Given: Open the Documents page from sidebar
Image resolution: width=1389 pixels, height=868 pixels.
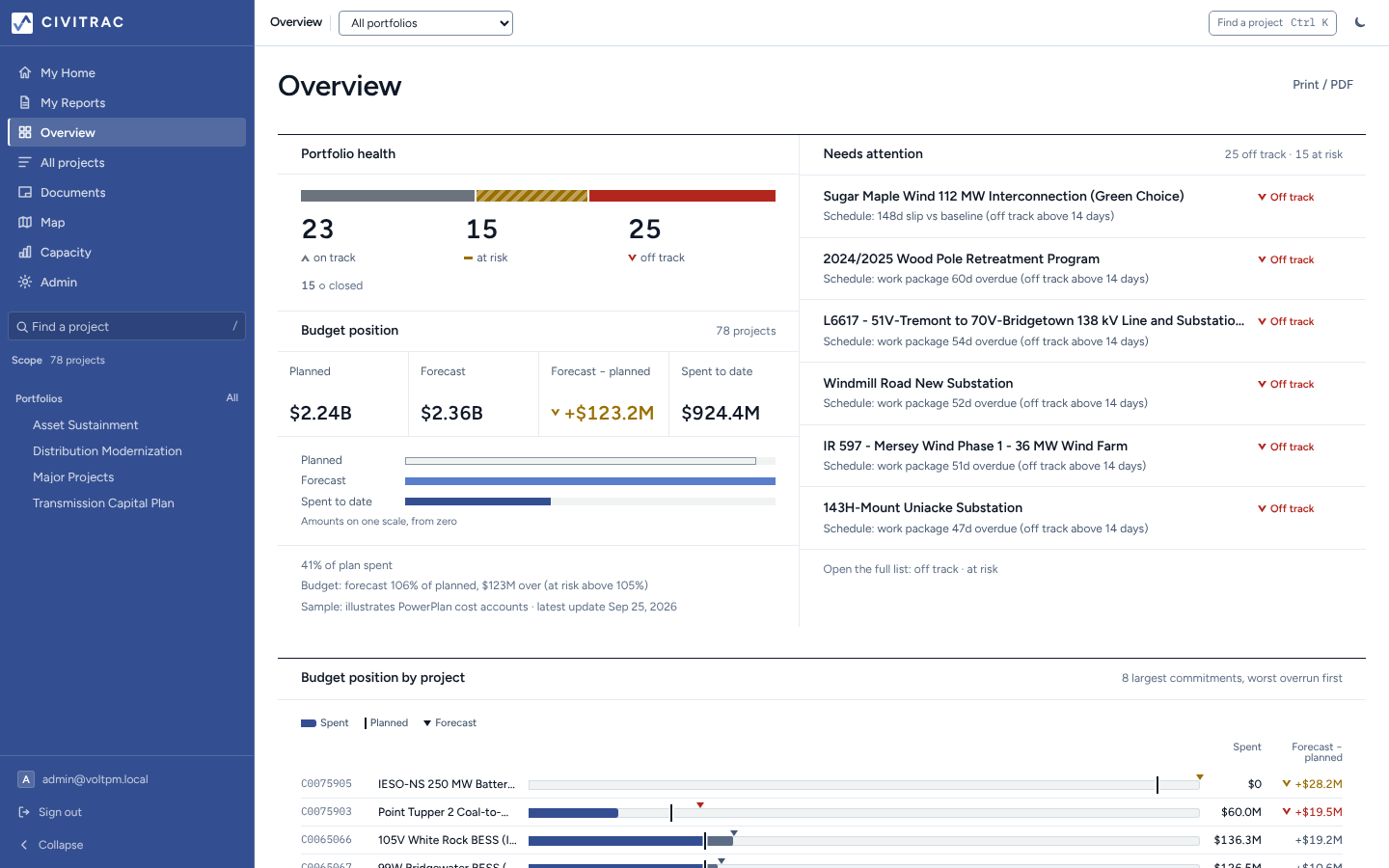Looking at the screenshot, I should click(126, 192).
